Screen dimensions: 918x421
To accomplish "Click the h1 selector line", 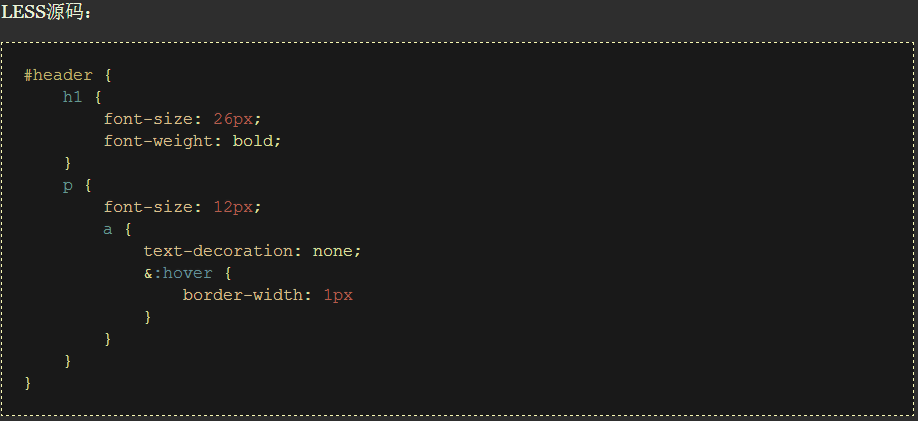I will pos(73,97).
